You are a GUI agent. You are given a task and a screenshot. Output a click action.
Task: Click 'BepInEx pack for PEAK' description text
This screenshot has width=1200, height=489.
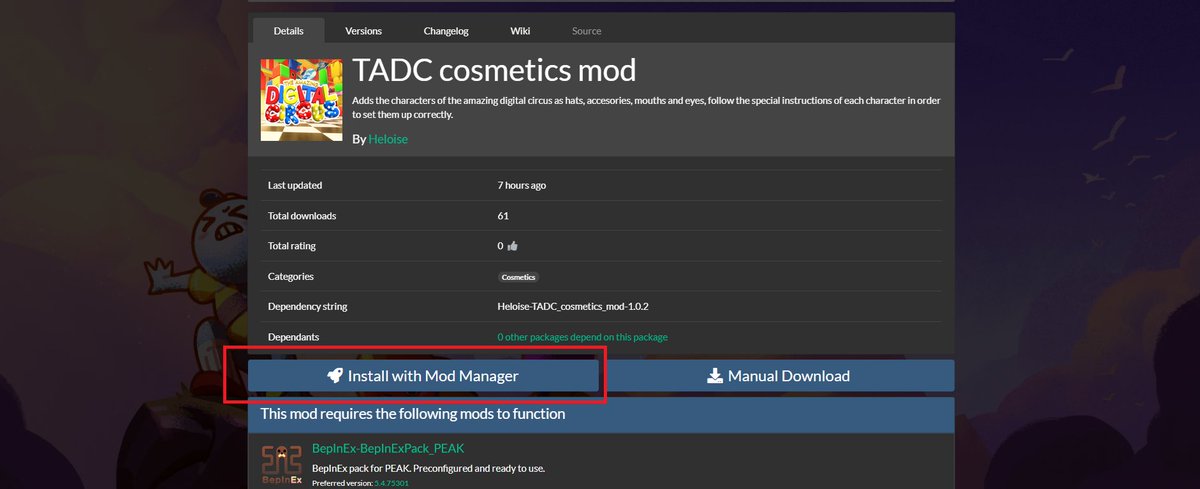(x=428, y=468)
